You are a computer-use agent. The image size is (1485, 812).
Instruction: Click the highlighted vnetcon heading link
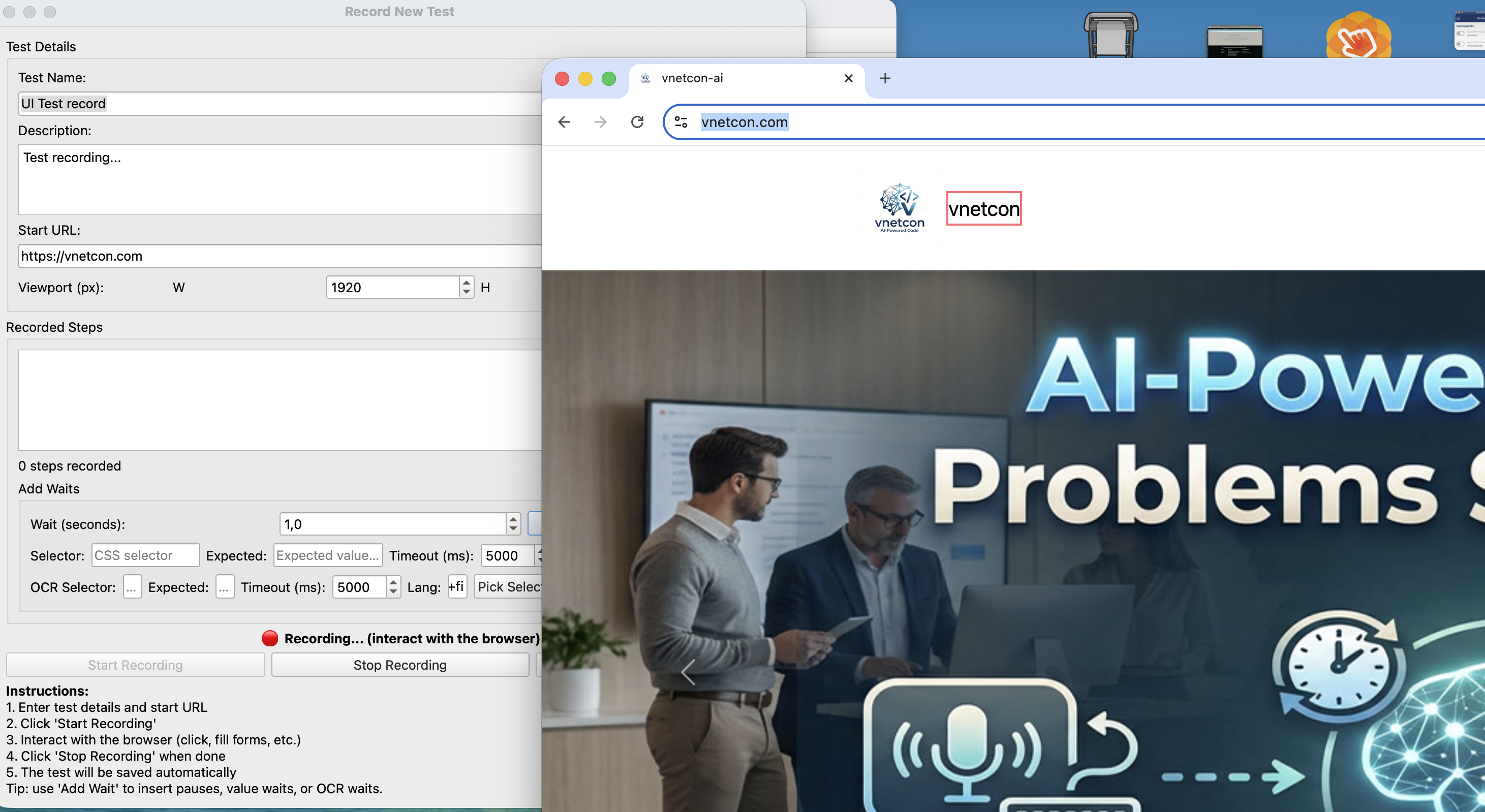(983, 209)
